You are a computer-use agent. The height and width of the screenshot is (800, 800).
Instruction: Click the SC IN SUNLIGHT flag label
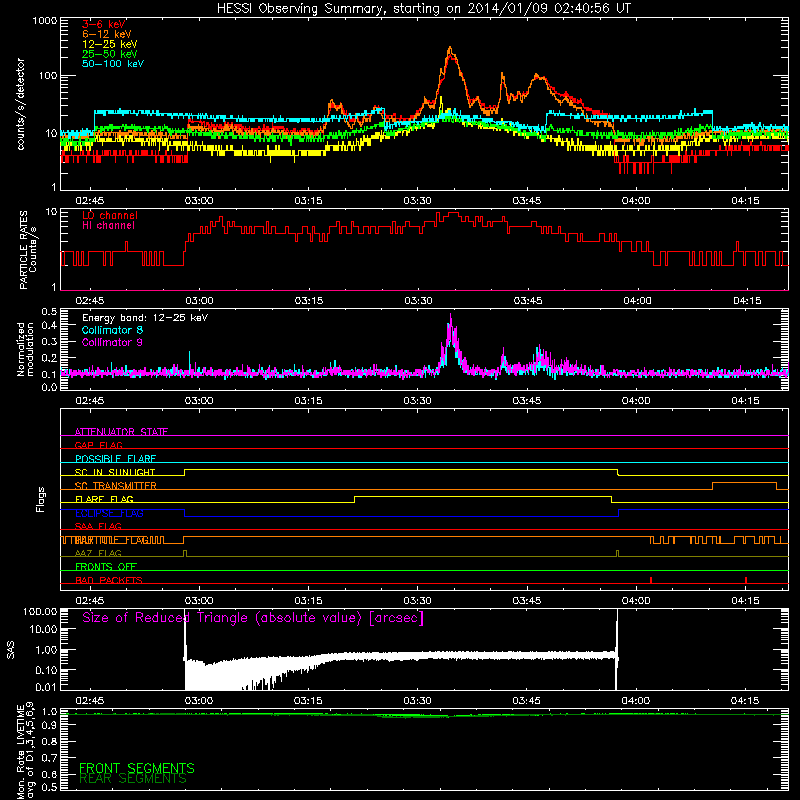click(115, 472)
